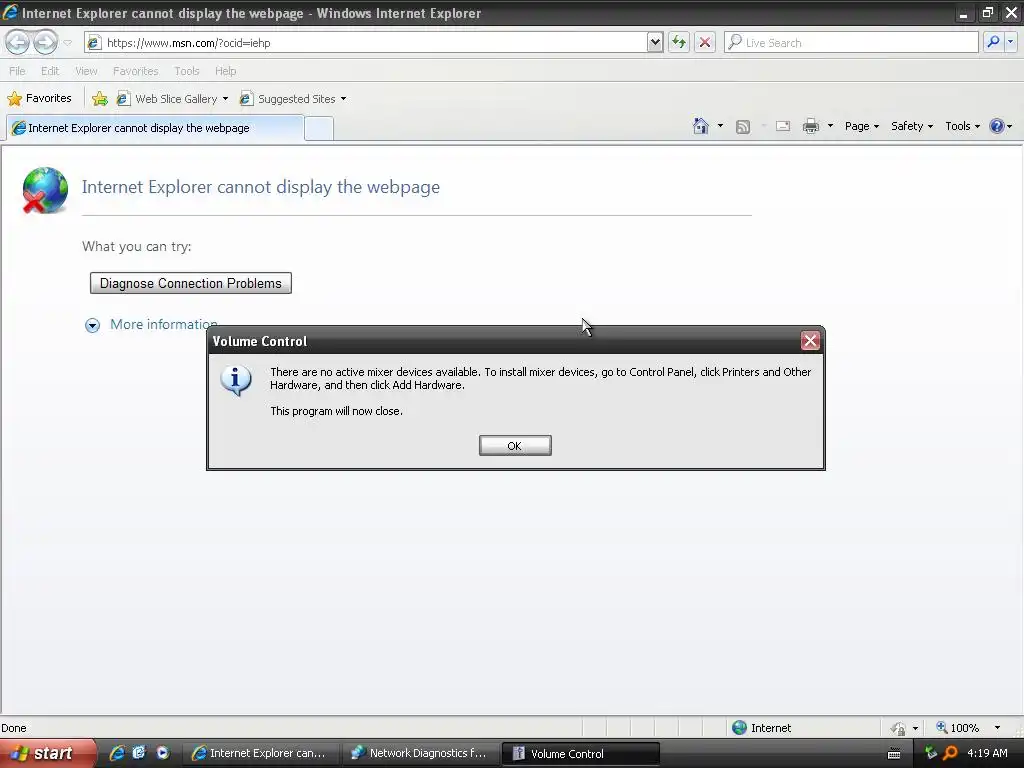This screenshot has height=768, width=1024.
Task: Launch Internet Explorer from Quick Launch
Action: click(x=117, y=753)
